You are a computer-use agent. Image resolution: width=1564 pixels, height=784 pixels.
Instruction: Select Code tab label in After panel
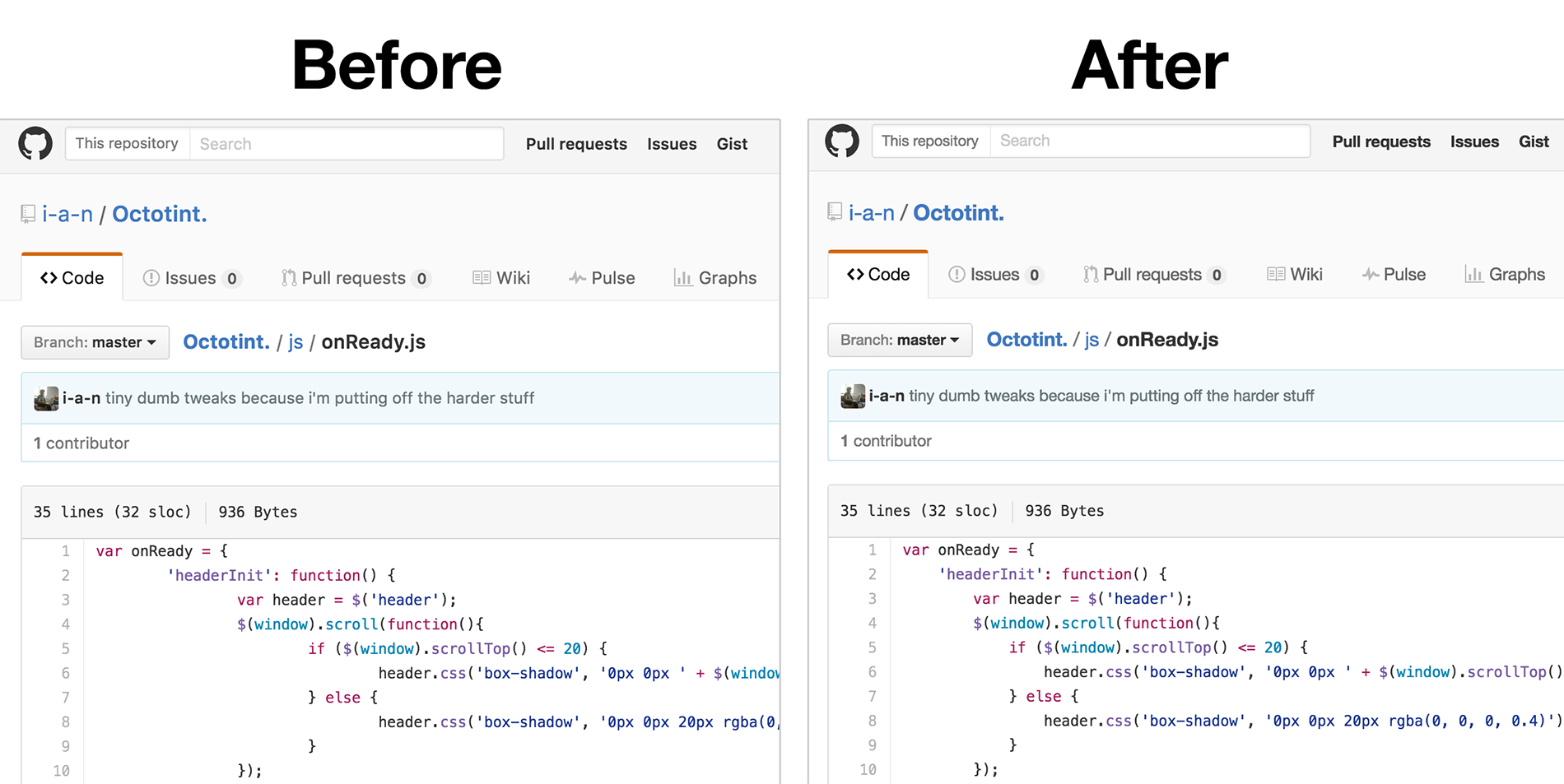click(x=889, y=274)
